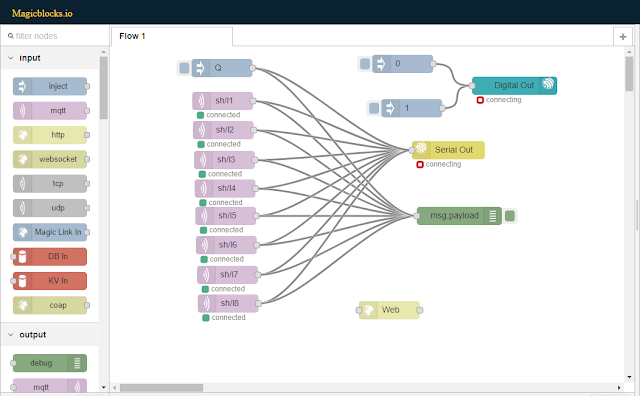The image size is (640, 396).
Task: Click the canvas vertical scrollbar thumb
Action: click(x=629, y=74)
